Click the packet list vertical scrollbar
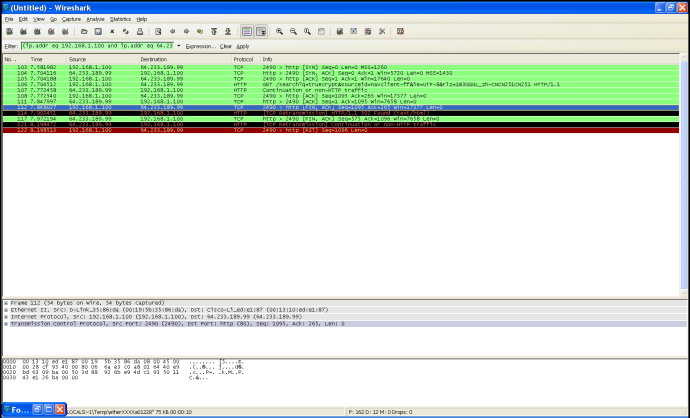This screenshot has height=418, width=690. click(683, 176)
